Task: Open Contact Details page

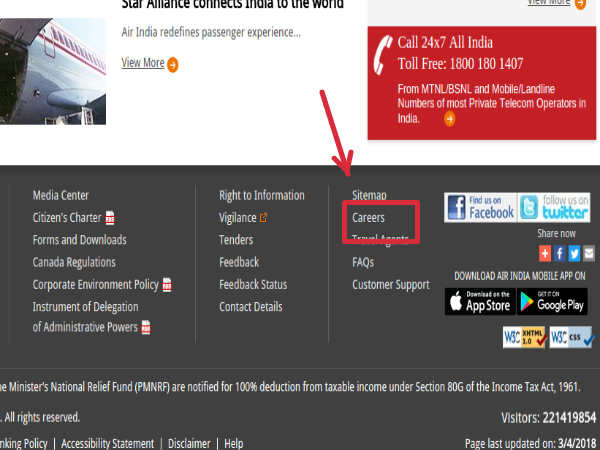Action: tap(251, 307)
